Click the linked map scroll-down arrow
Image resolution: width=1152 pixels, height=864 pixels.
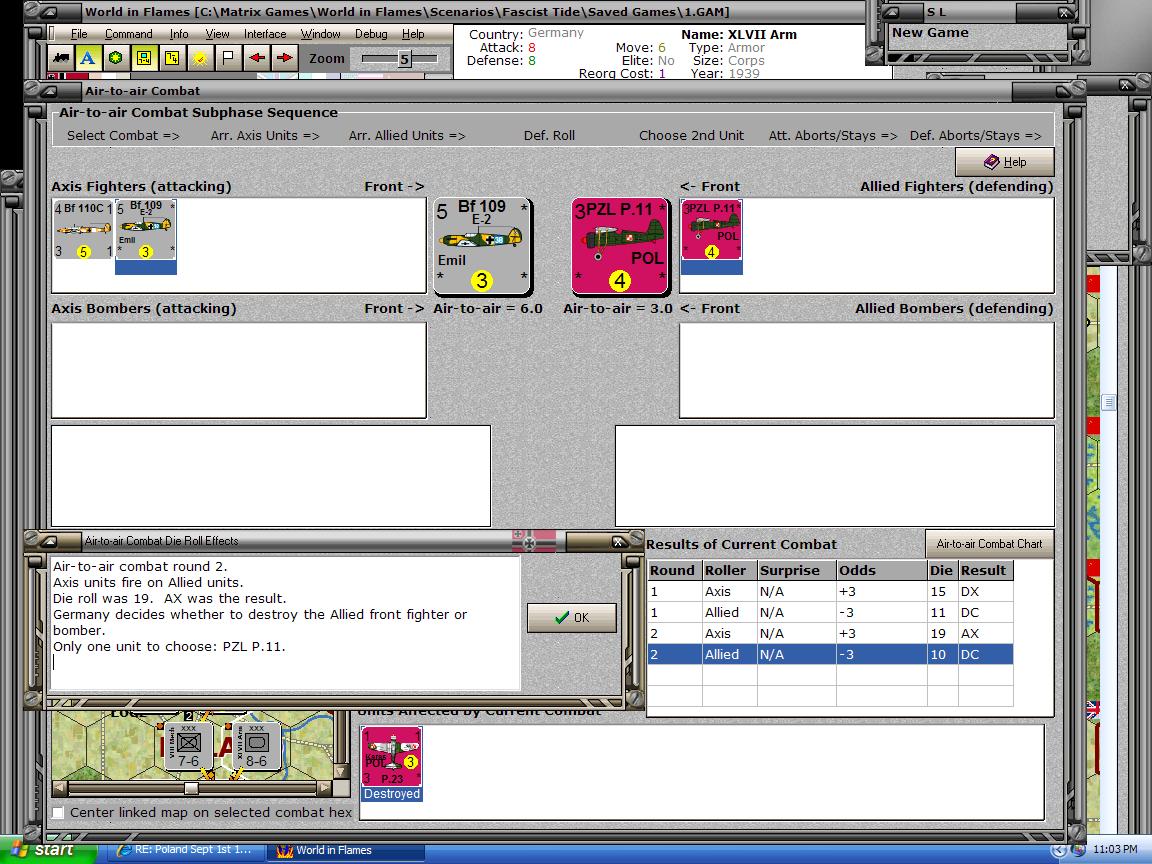point(340,771)
